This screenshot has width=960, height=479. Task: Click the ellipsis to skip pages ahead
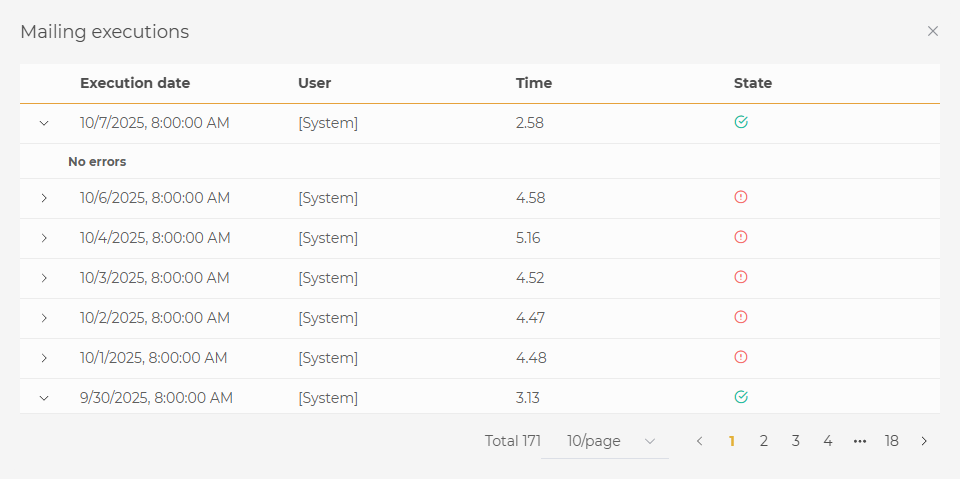coord(859,441)
